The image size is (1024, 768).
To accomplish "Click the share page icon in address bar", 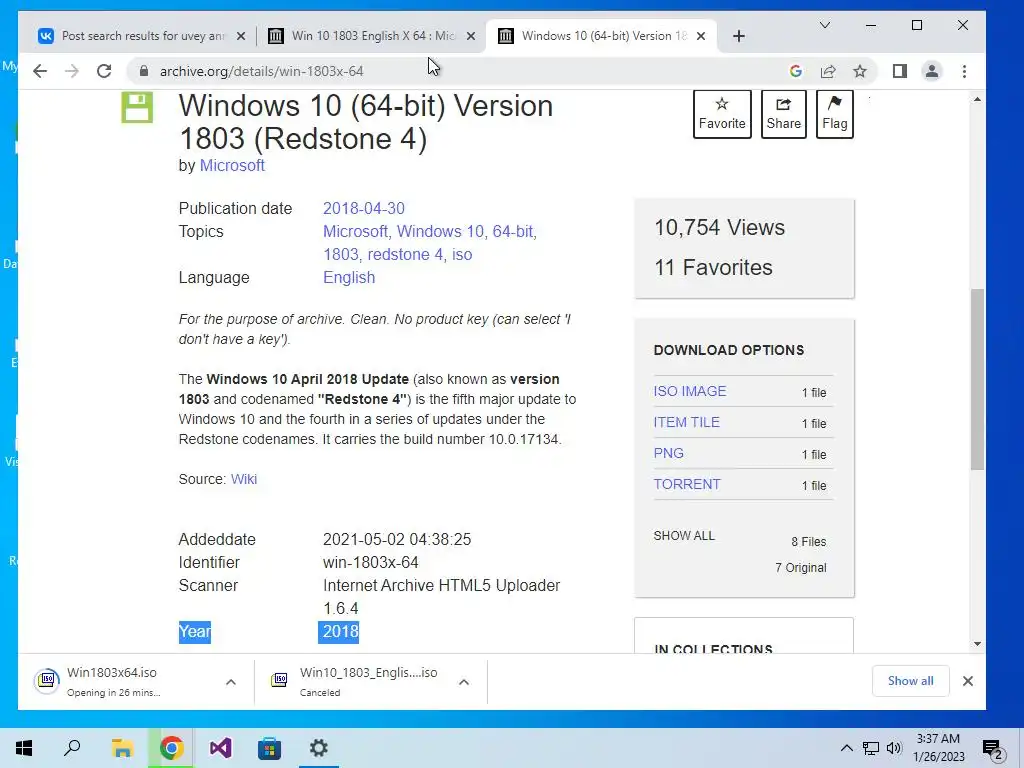I will coord(828,71).
